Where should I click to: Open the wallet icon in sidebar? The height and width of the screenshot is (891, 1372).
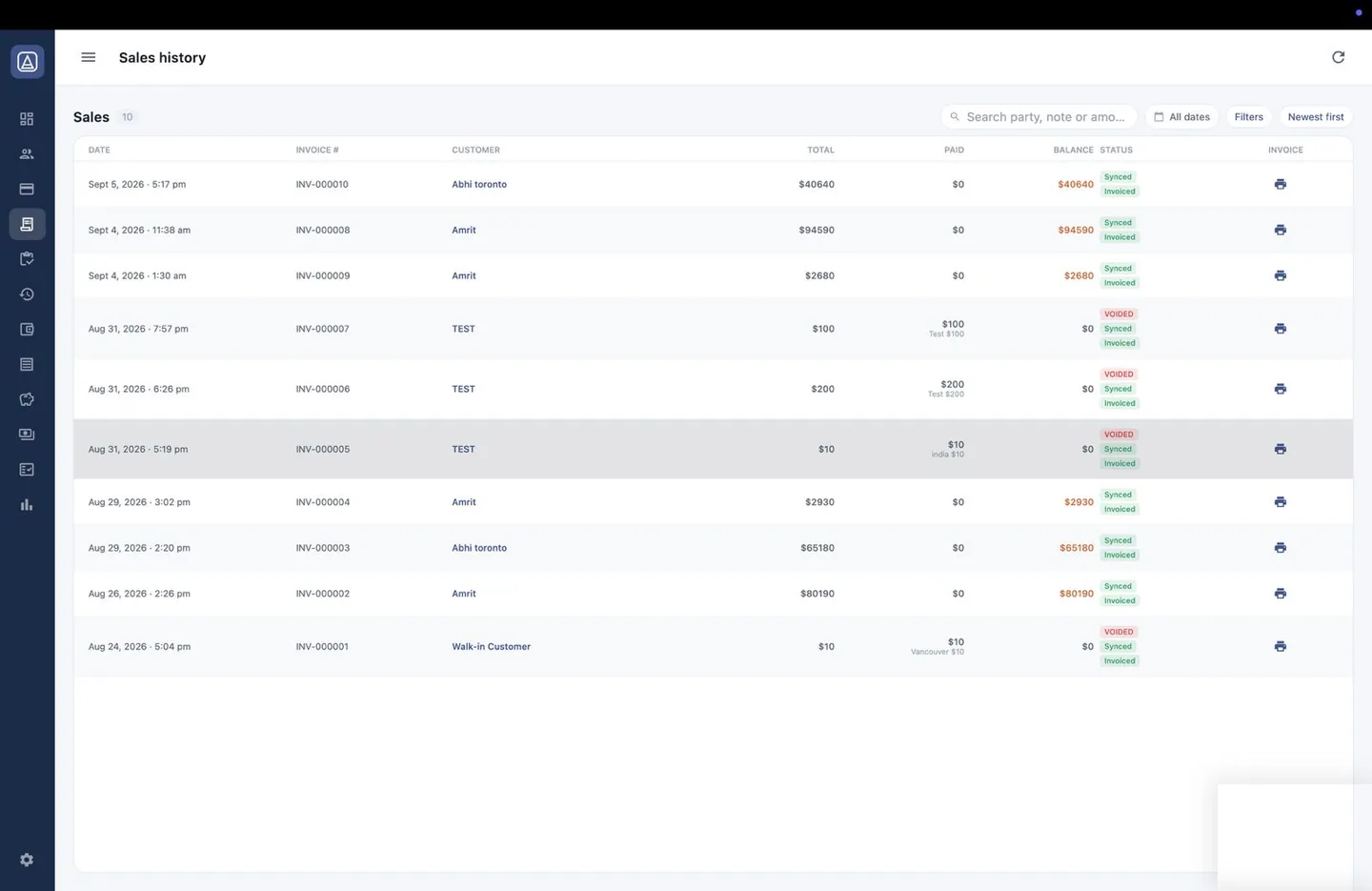pos(27,330)
